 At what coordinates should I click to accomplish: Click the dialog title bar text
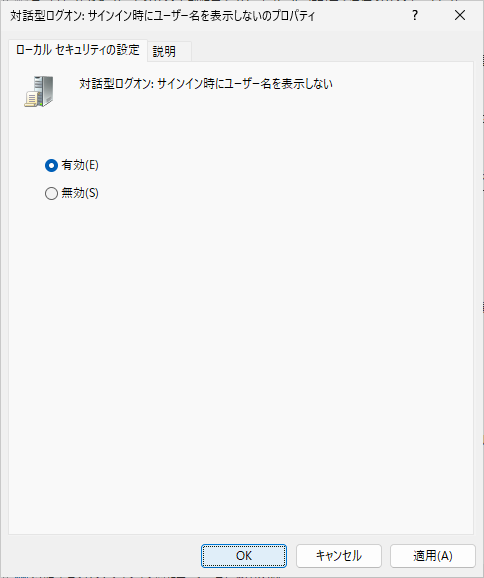pos(162,16)
